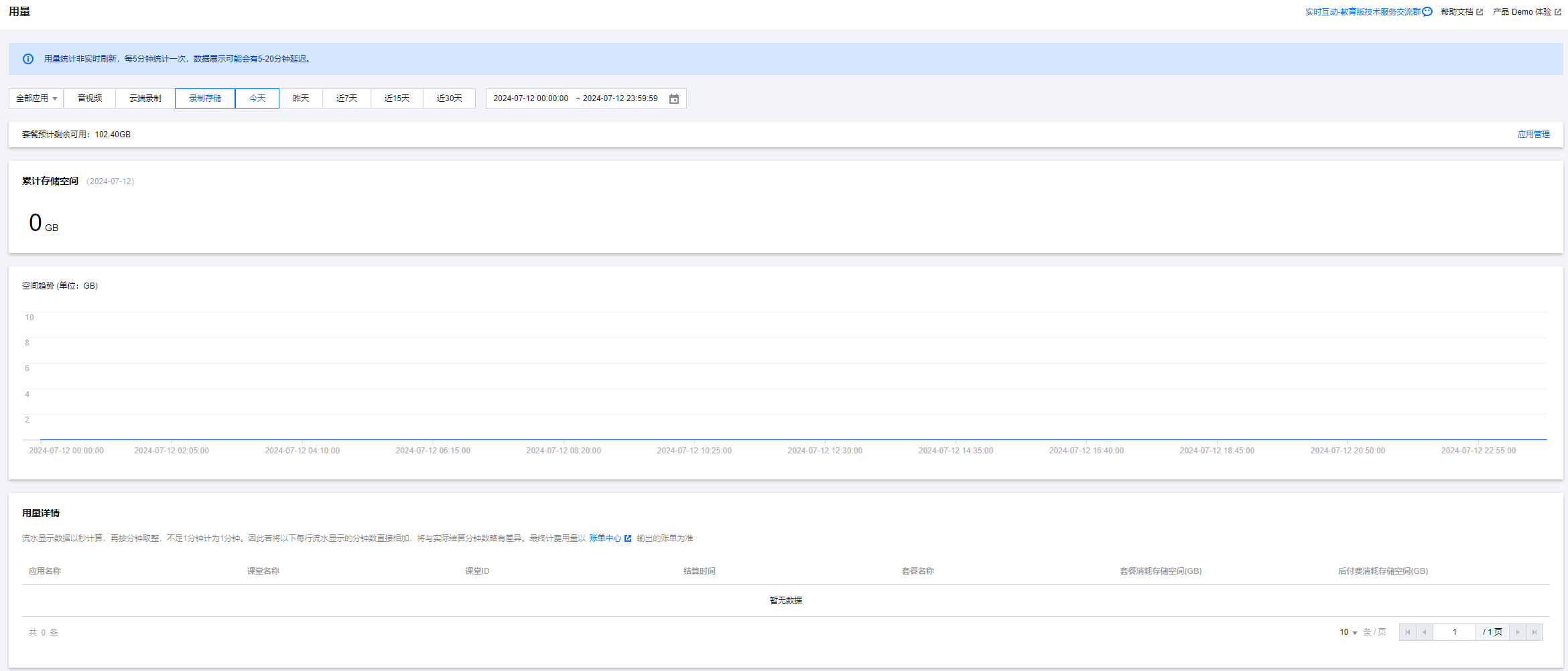The width and height of the screenshot is (1568, 671).
Task: Go to the first page of the table
Action: [1408, 632]
